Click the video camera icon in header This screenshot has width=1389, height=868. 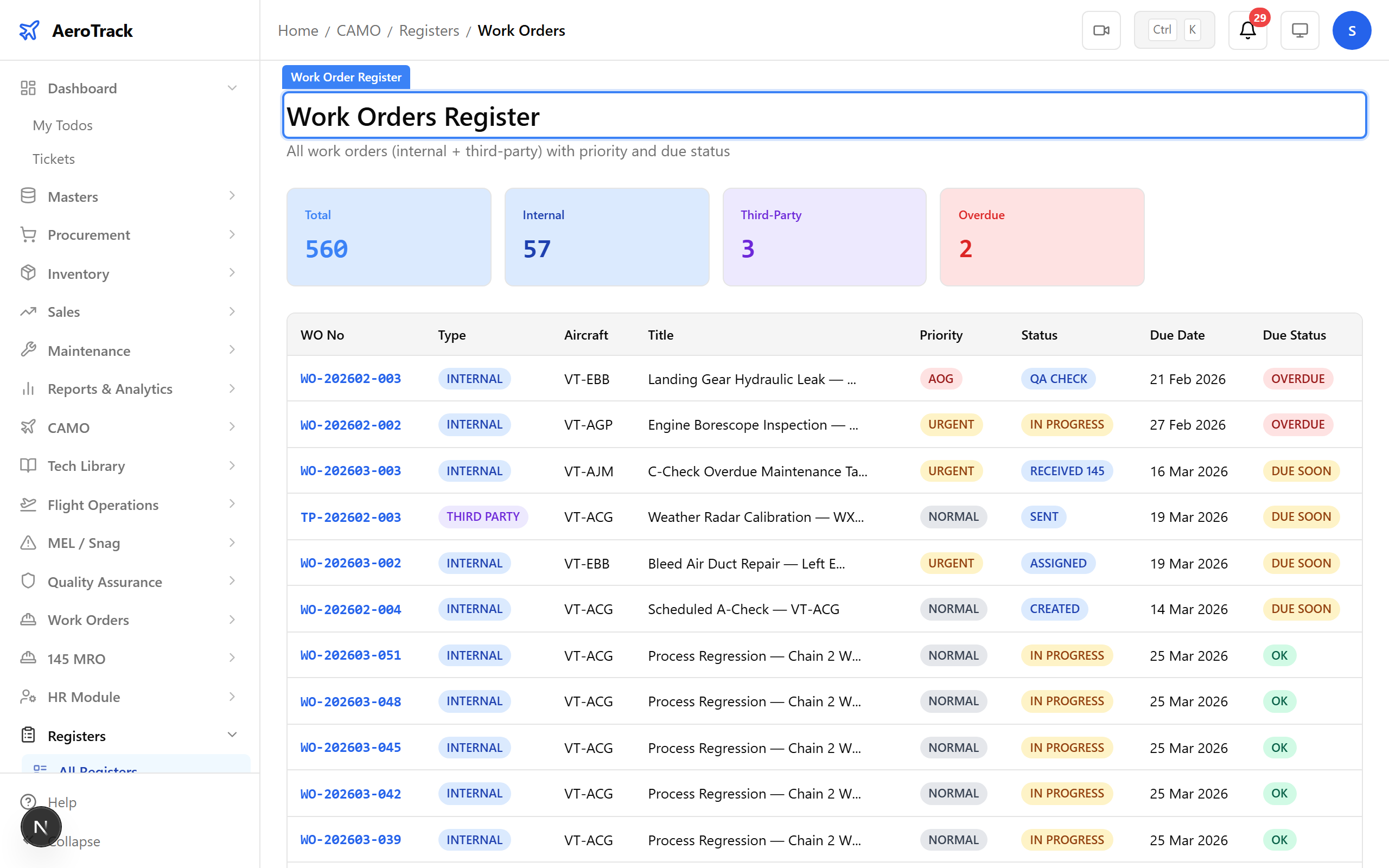[x=1101, y=30]
